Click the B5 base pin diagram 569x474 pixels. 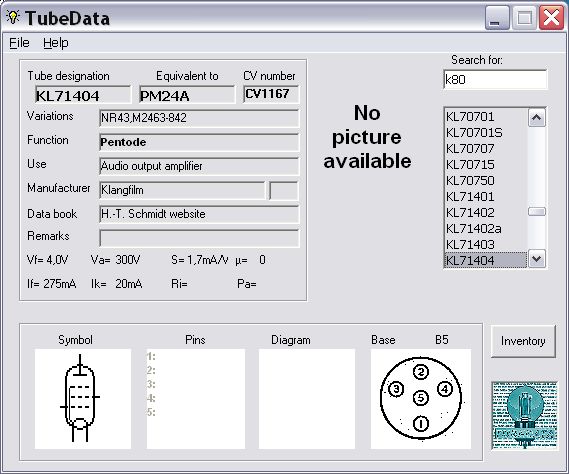421,399
